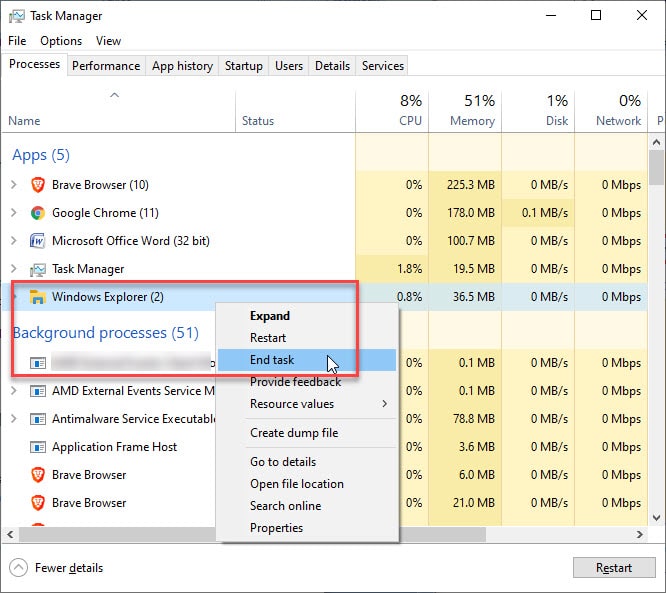Expand the Task Manager app entry
The height and width of the screenshot is (593, 666).
pos(14,269)
